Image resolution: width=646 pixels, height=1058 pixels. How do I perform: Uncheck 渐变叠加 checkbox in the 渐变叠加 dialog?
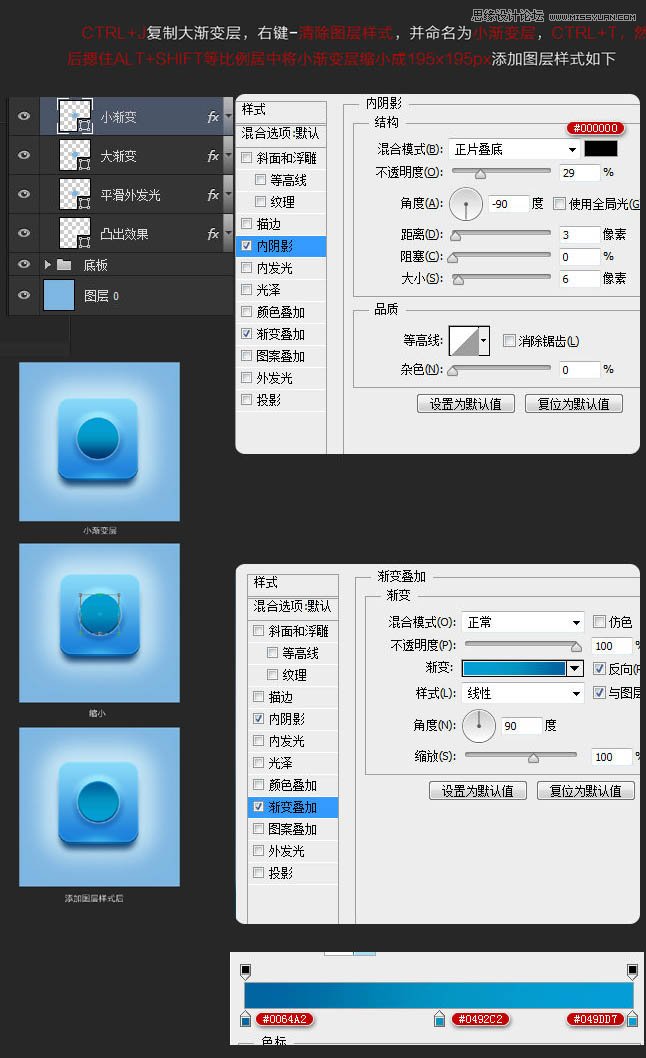258,806
